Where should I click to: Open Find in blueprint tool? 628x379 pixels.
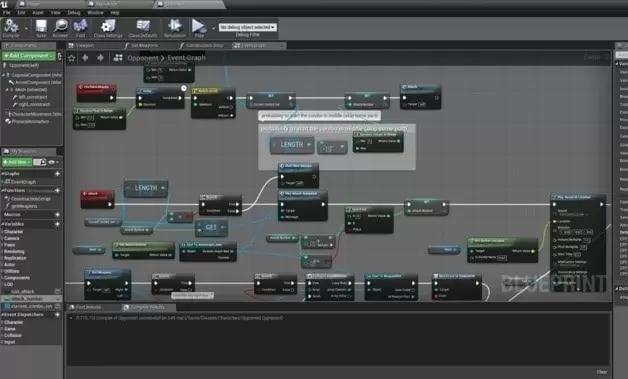click(81, 28)
